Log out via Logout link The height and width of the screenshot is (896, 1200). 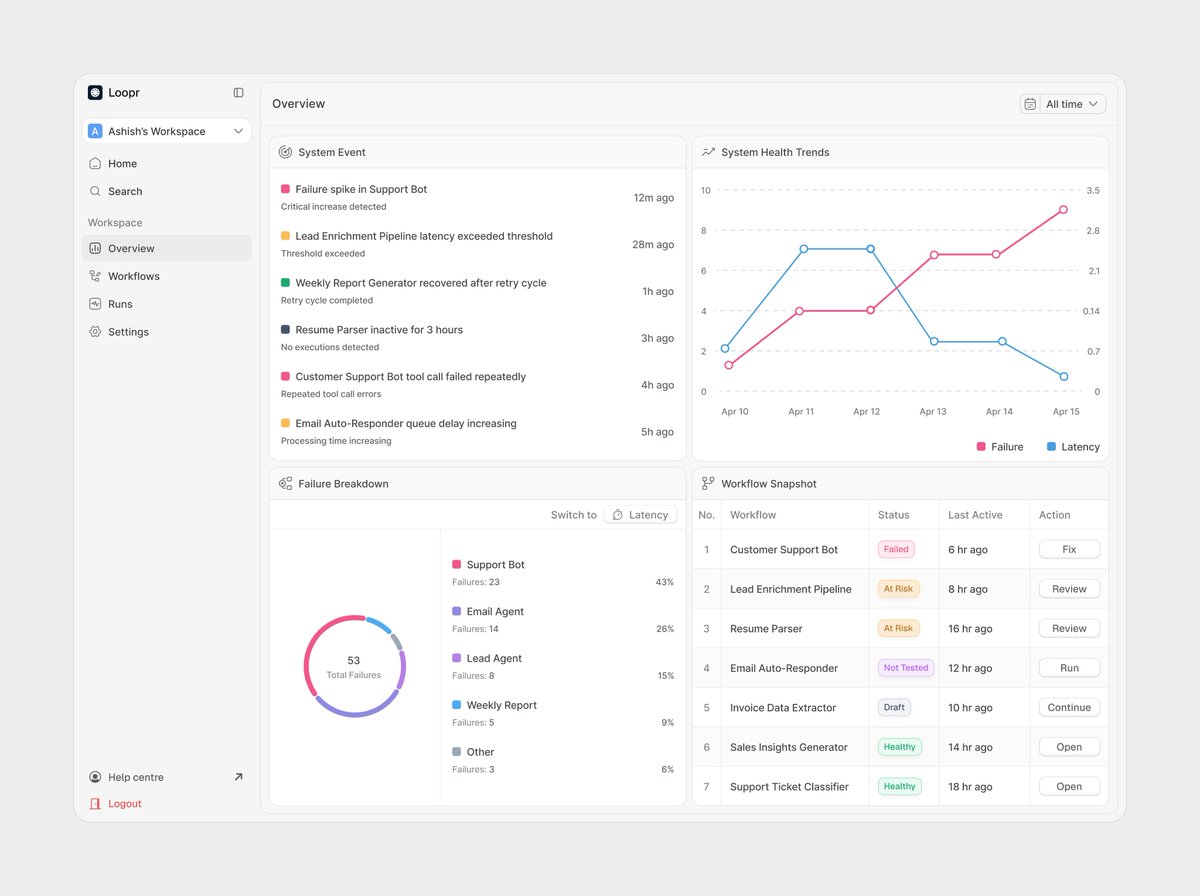pyautogui.click(x=125, y=804)
